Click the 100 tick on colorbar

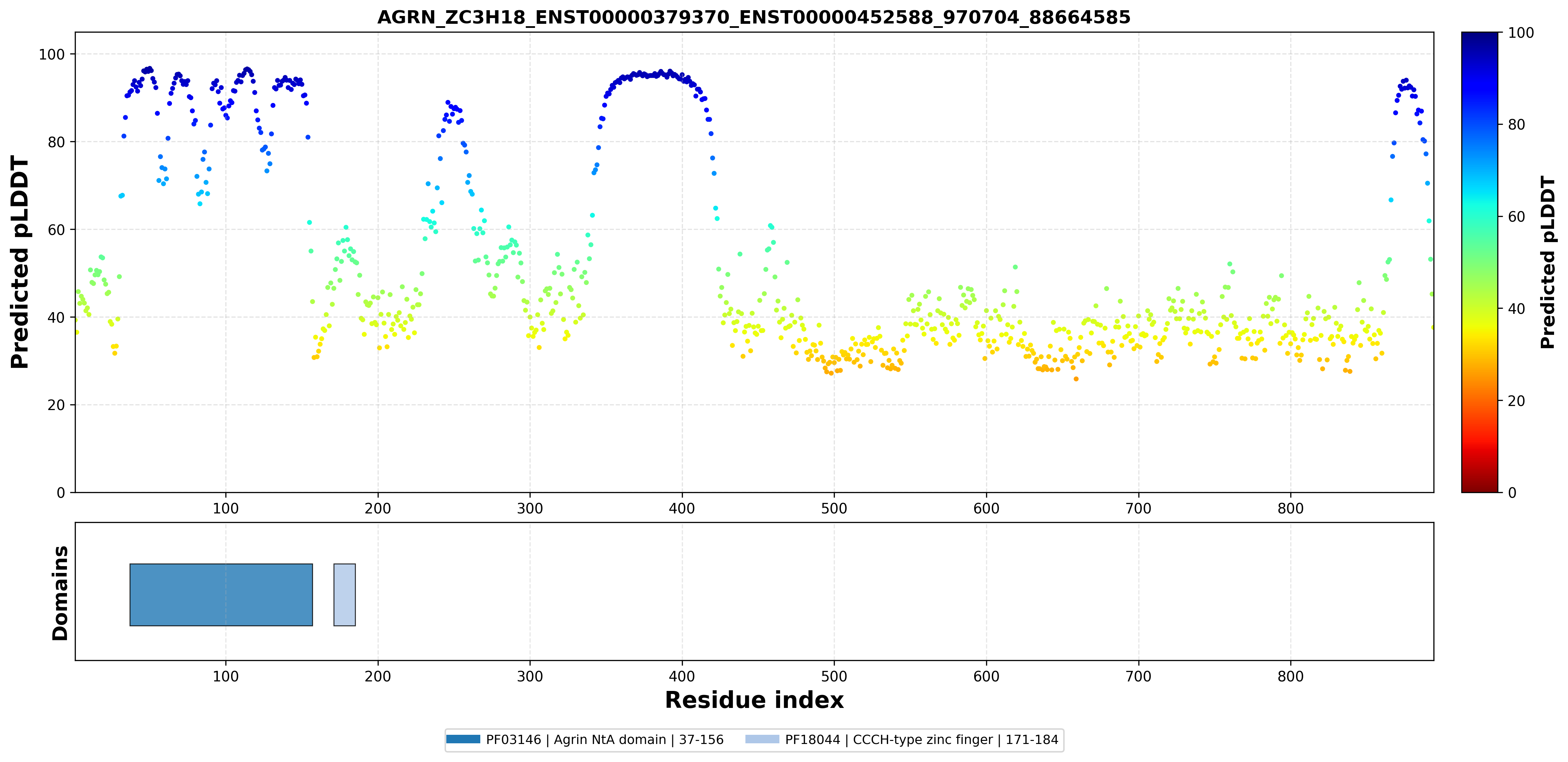click(1520, 33)
